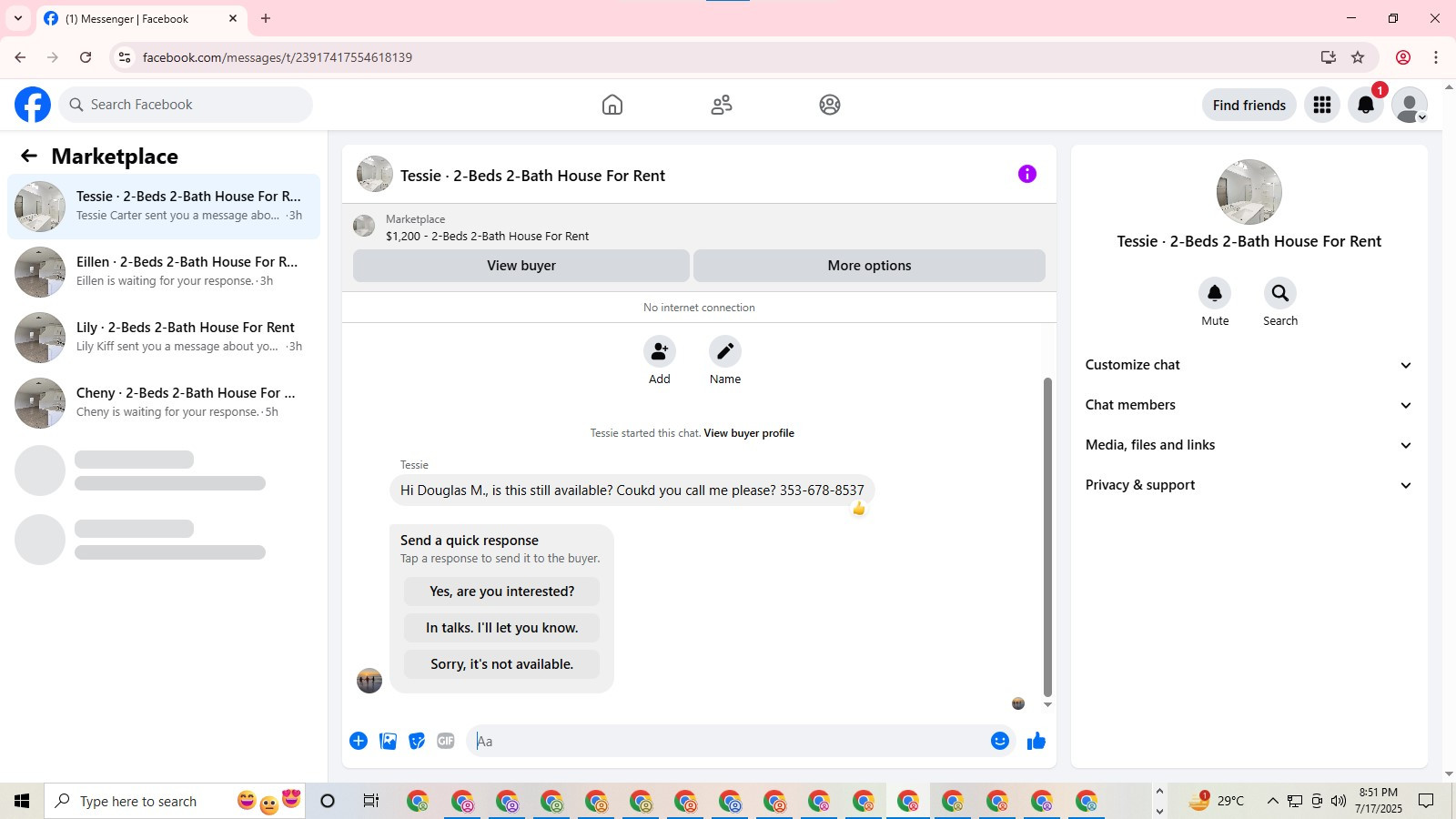Open the Friends icon in top navigation
Image resolution: width=1456 pixels, height=819 pixels.
[x=722, y=105]
